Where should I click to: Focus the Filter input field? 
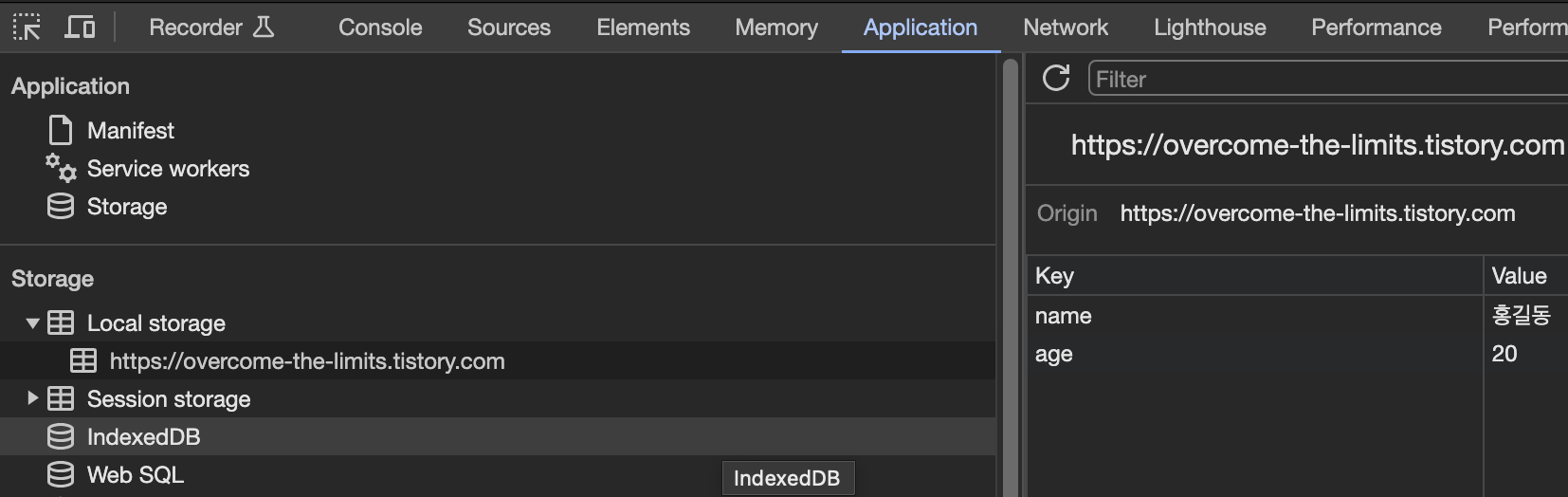pyautogui.click(x=1328, y=79)
